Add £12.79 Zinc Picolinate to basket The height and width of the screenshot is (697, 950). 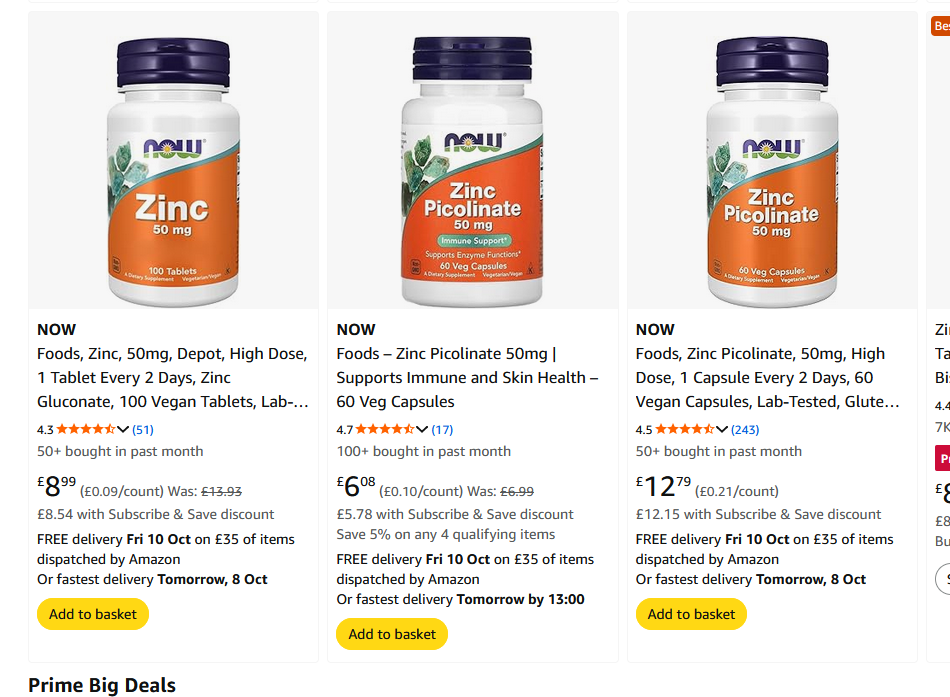pos(691,614)
